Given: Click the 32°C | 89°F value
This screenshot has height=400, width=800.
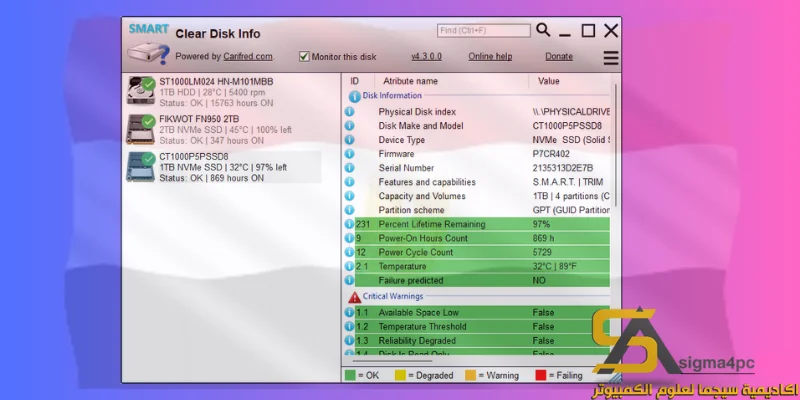Looking at the screenshot, I should point(555,266).
